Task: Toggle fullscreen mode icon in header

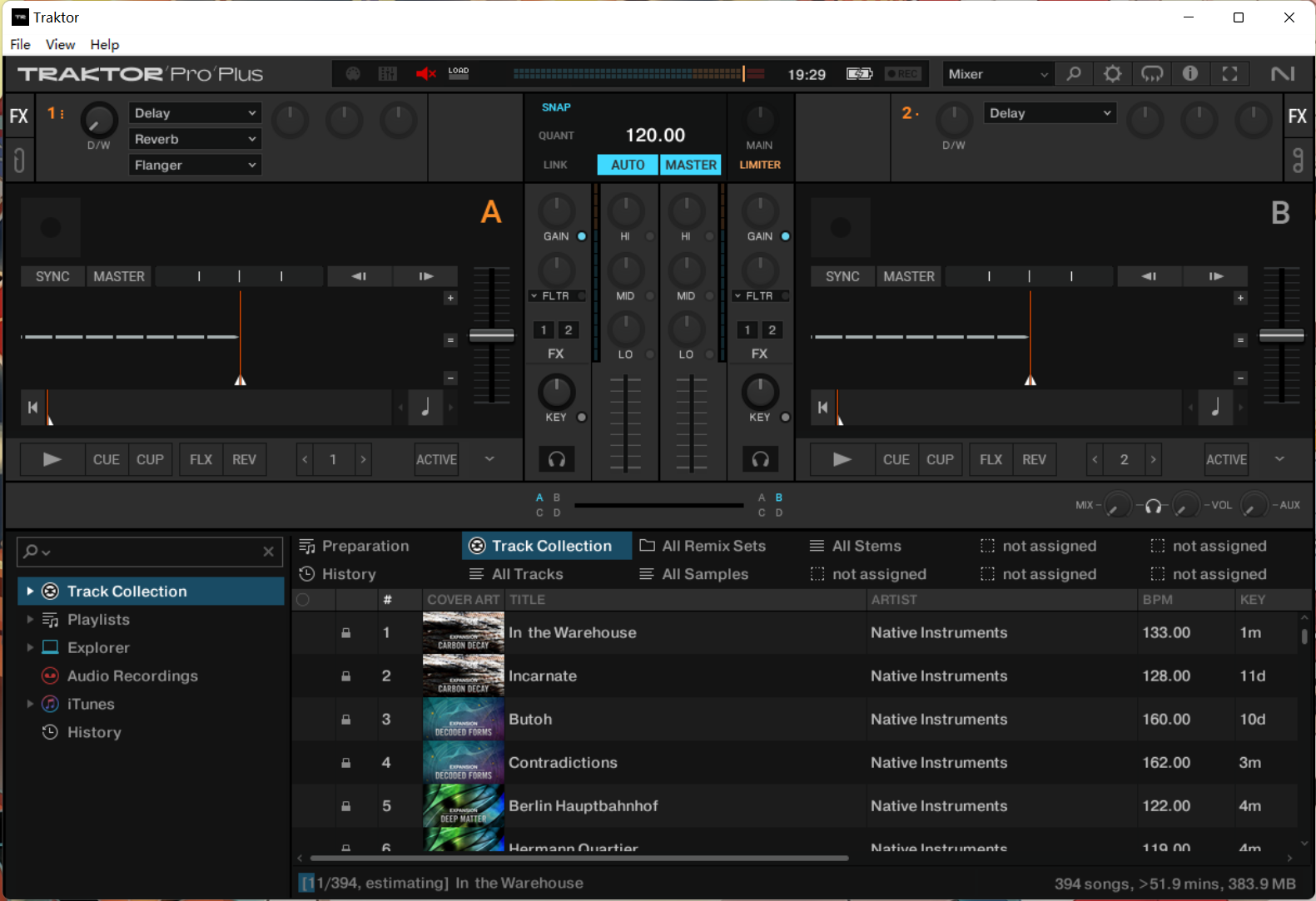Action: click(x=1229, y=74)
